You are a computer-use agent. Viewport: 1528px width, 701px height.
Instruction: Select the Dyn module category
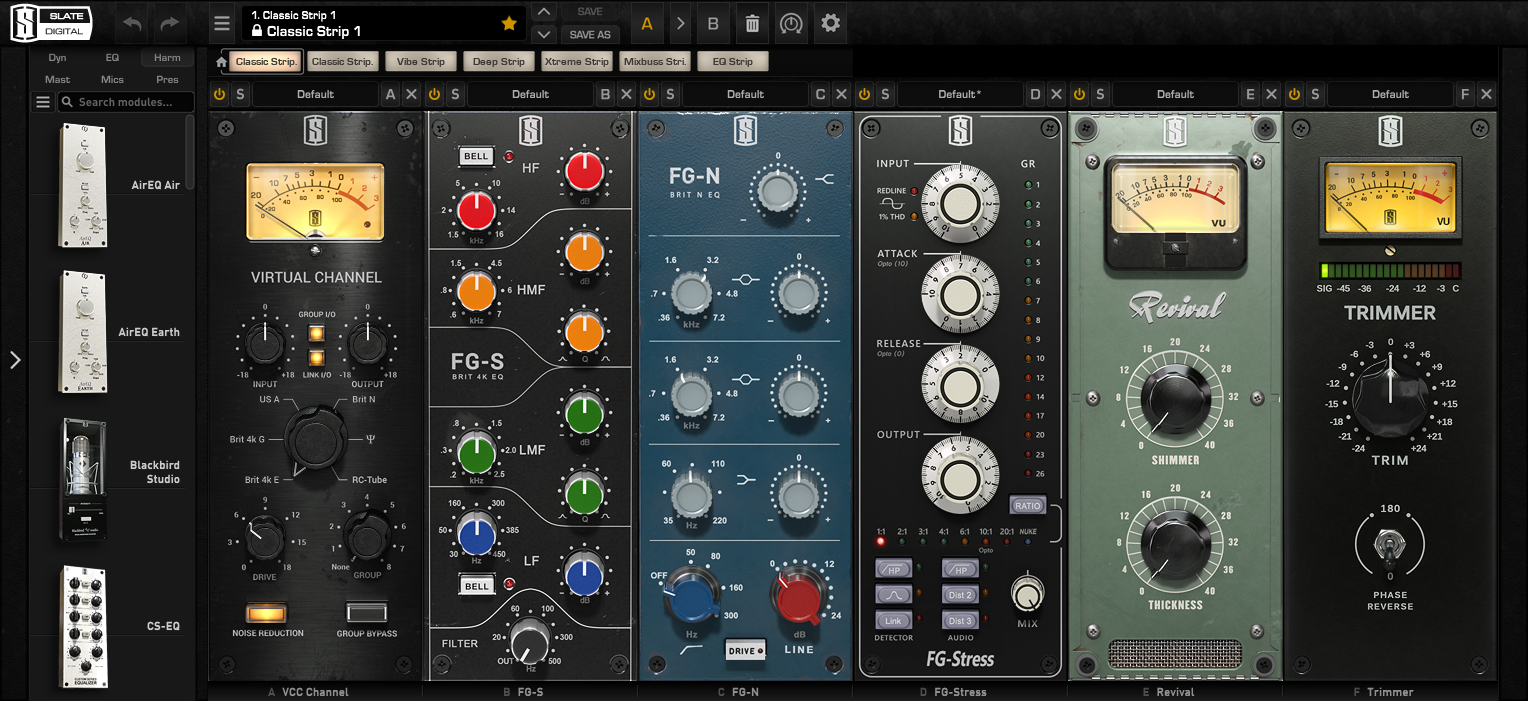(x=57, y=58)
